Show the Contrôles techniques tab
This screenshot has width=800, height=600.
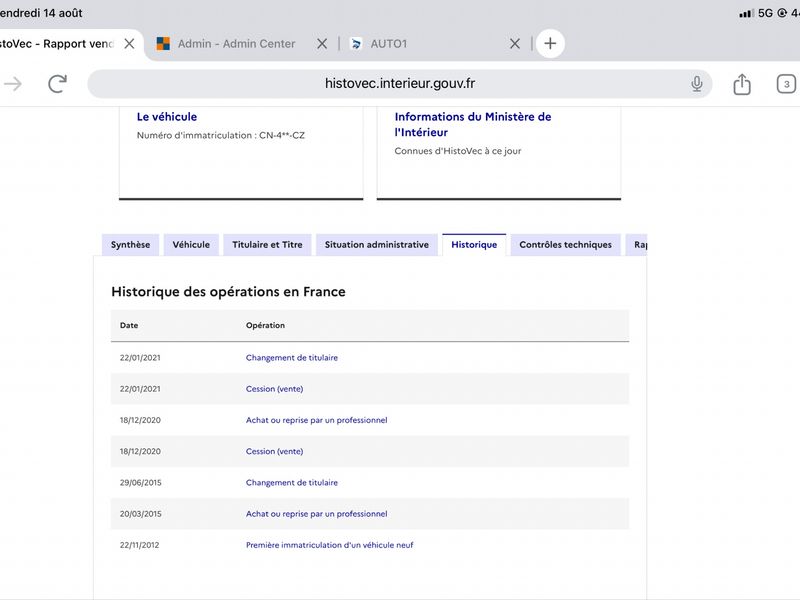pyautogui.click(x=565, y=245)
